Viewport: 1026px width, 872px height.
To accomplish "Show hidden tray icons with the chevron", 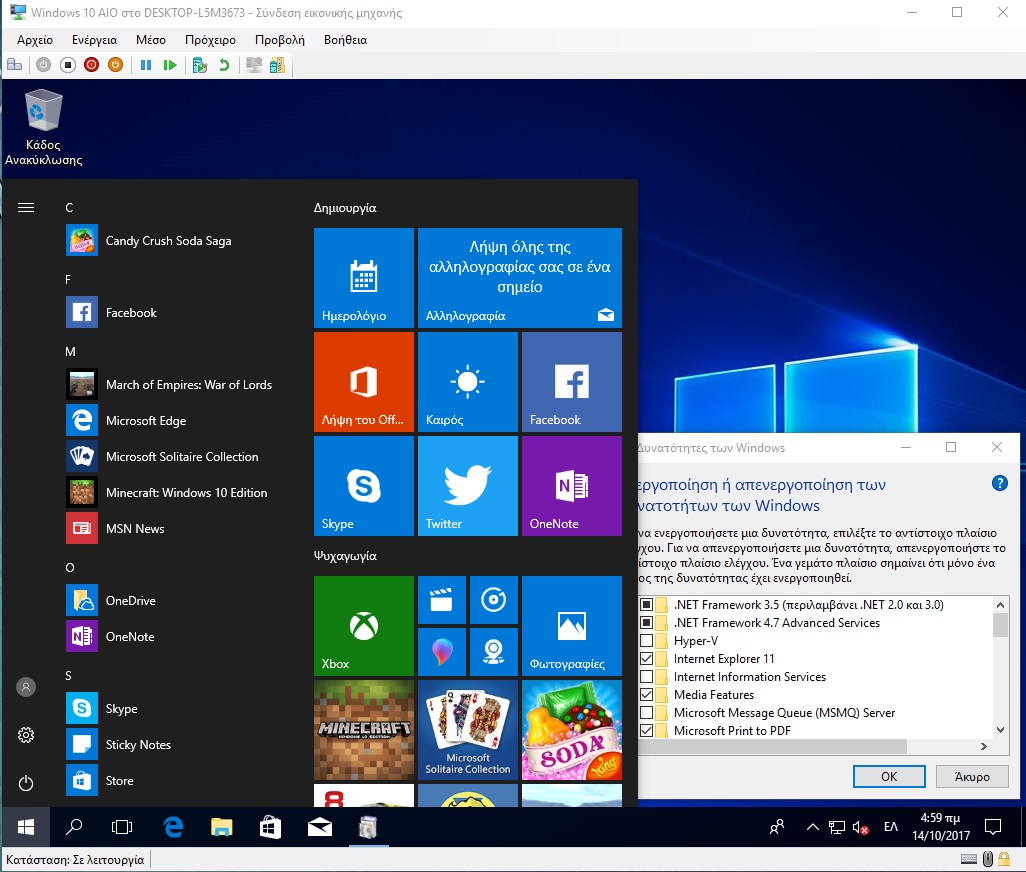I will (x=813, y=827).
